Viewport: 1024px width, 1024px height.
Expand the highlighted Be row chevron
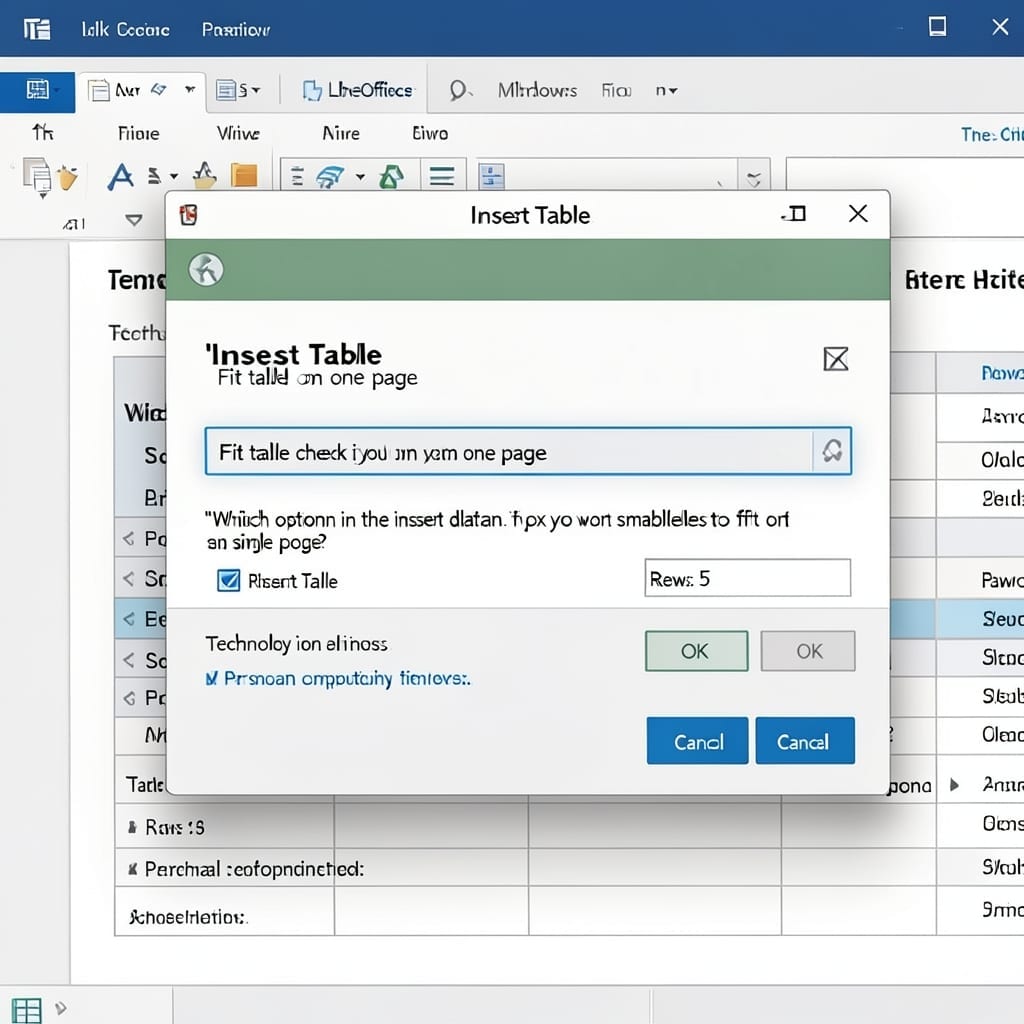[129, 619]
